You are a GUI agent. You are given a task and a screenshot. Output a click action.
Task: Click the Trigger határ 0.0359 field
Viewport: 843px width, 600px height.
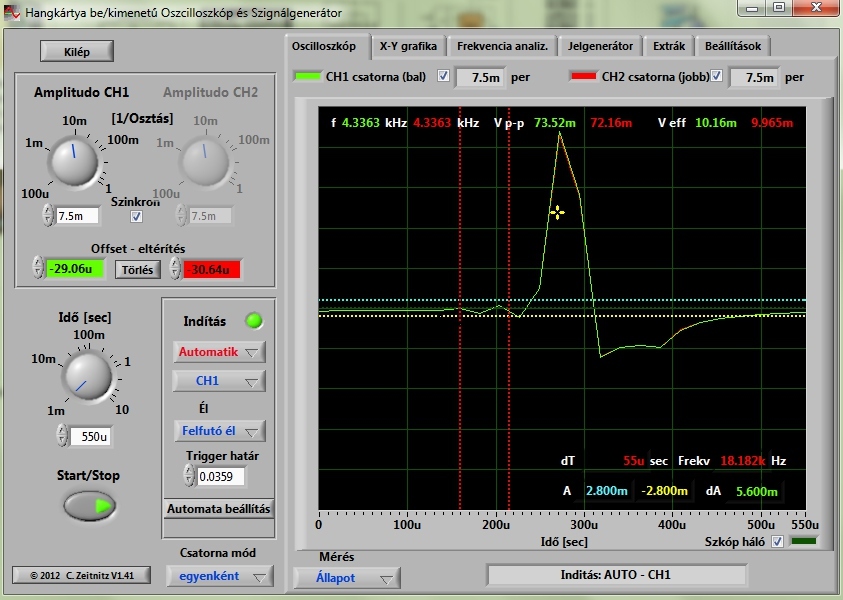point(220,476)
